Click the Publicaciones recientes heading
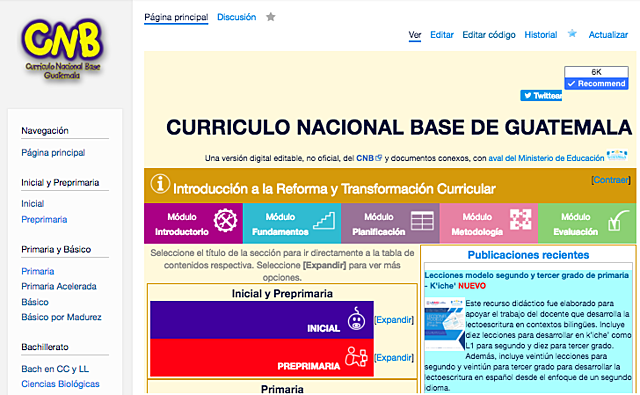This screenshot has height=395, width=640. pyautogui.click(x=528, y=255)
